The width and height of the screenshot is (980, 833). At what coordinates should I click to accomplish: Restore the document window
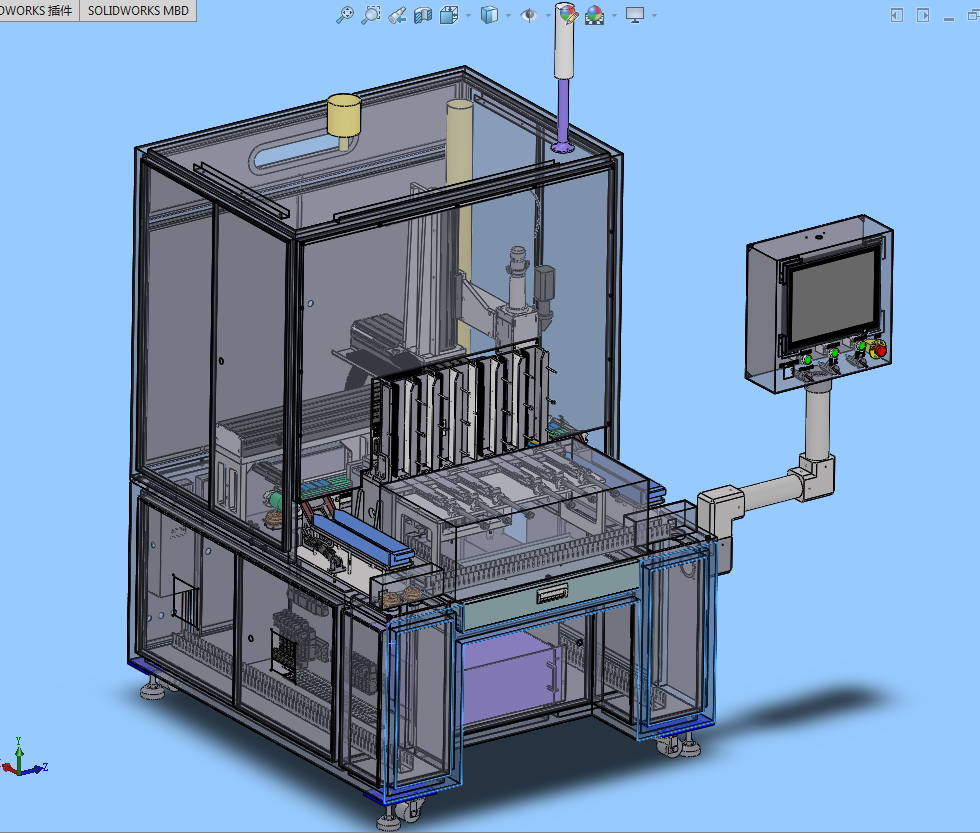pos(974,15)
